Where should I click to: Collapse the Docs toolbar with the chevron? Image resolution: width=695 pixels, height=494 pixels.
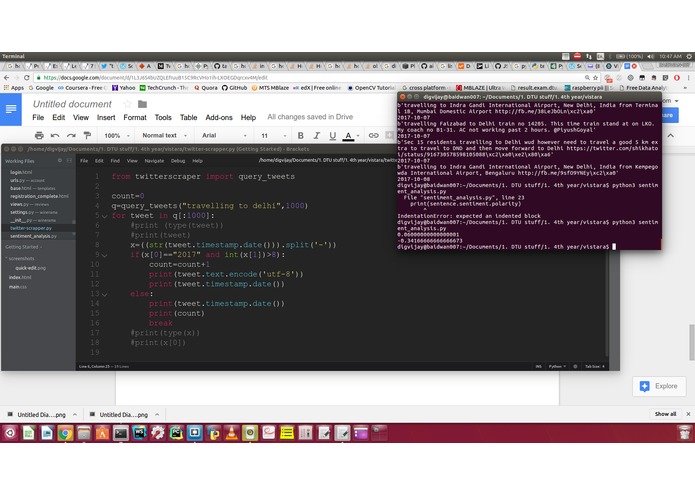pos(671,136)
